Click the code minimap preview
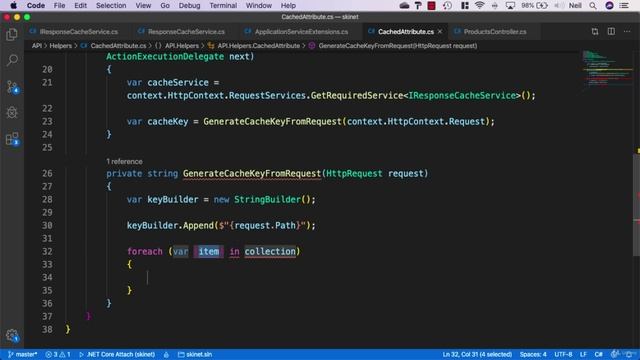640x360 pixels. click(x=607, y=69)
